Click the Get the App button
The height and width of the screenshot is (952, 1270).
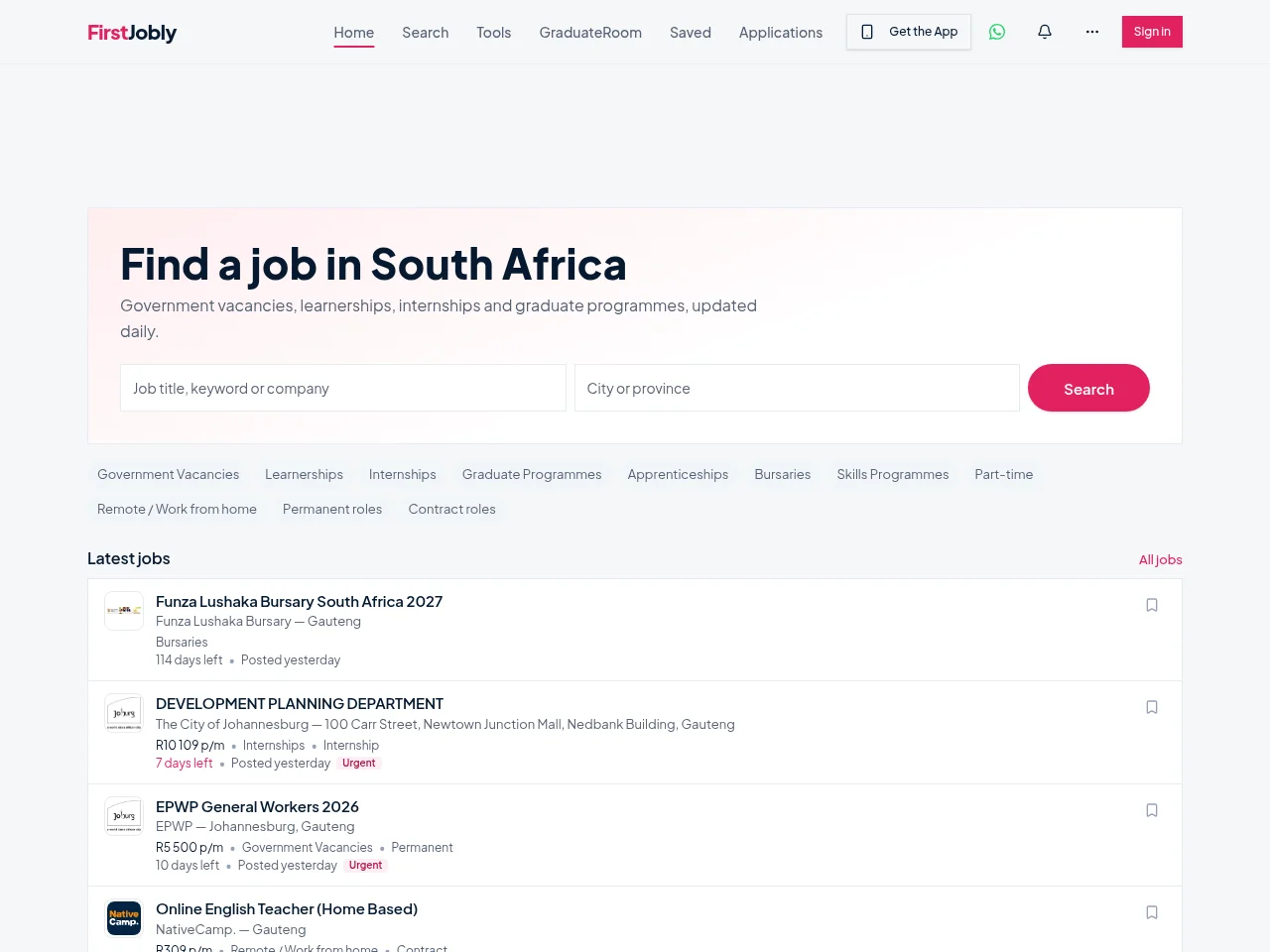909,32
